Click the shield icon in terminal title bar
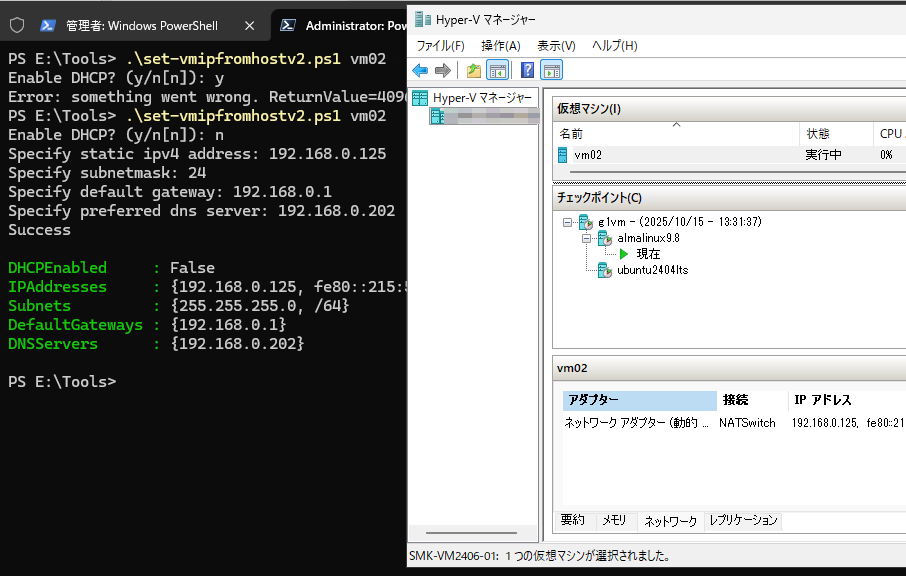The image size is (906, 576). tap(17, 25)
